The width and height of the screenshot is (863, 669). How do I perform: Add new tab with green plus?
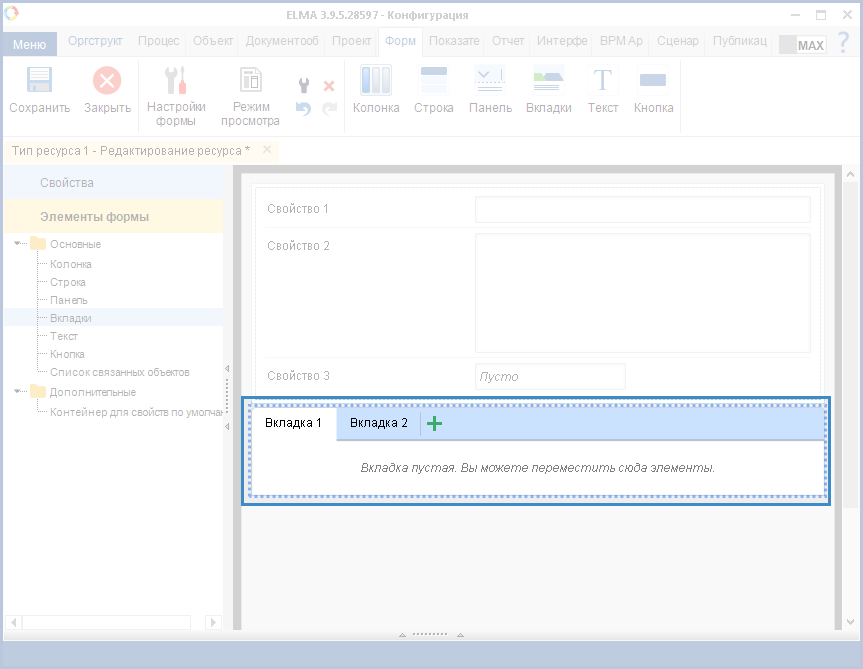coord(434,423)
